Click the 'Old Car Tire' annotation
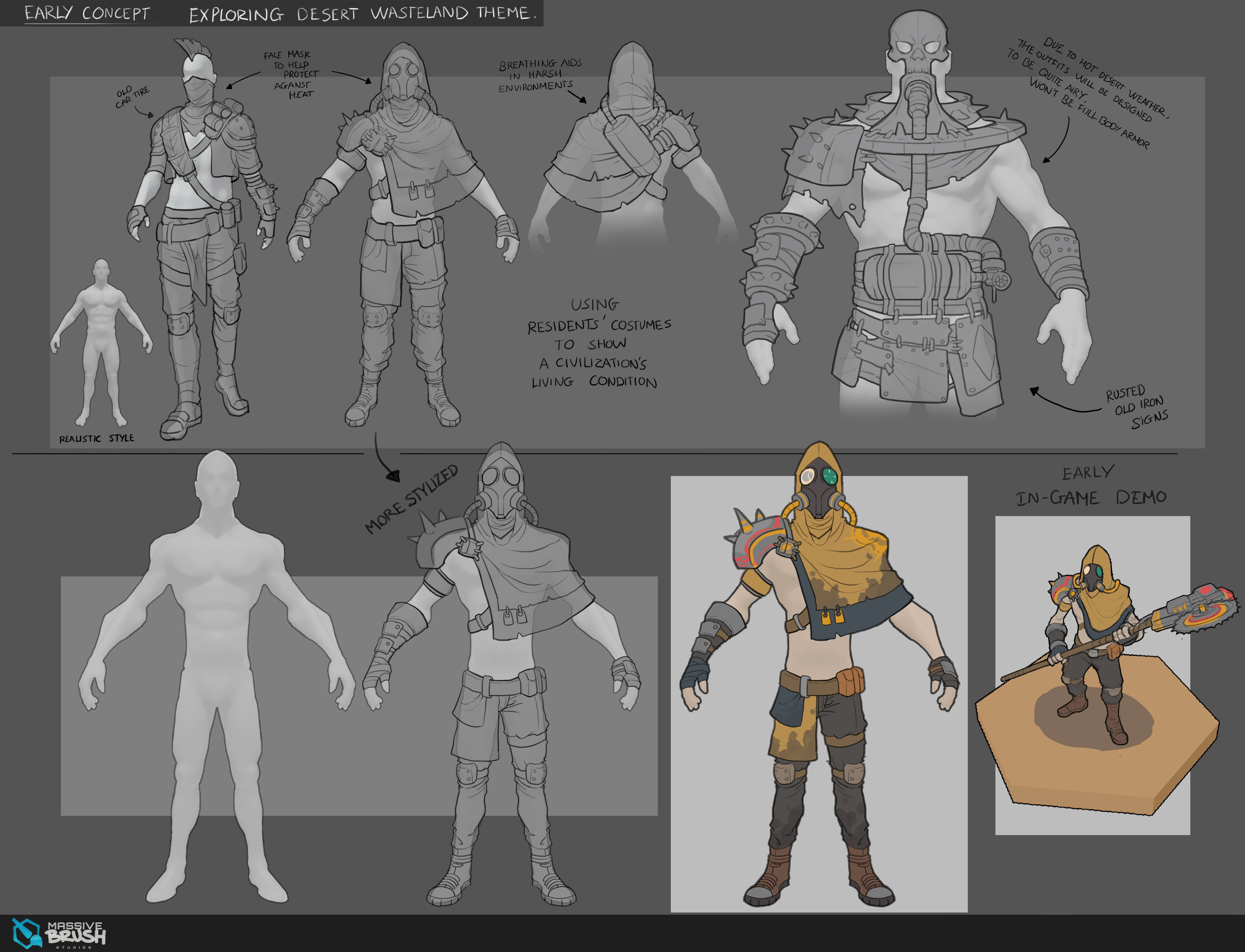This screenshot has height=952, width=1245. click(132, 97)
